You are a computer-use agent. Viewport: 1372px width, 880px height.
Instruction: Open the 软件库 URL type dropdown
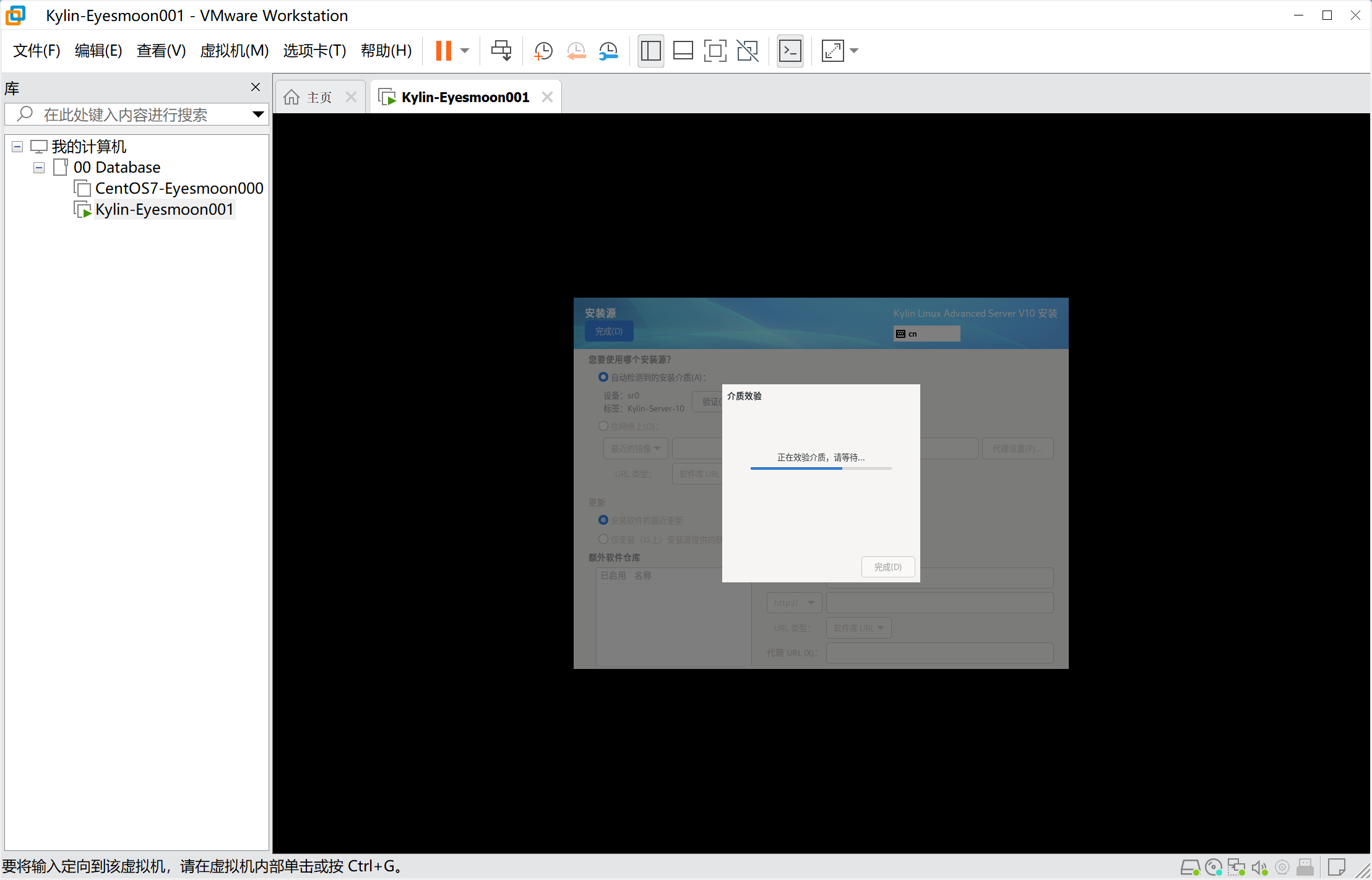click(x=858, y=628)
